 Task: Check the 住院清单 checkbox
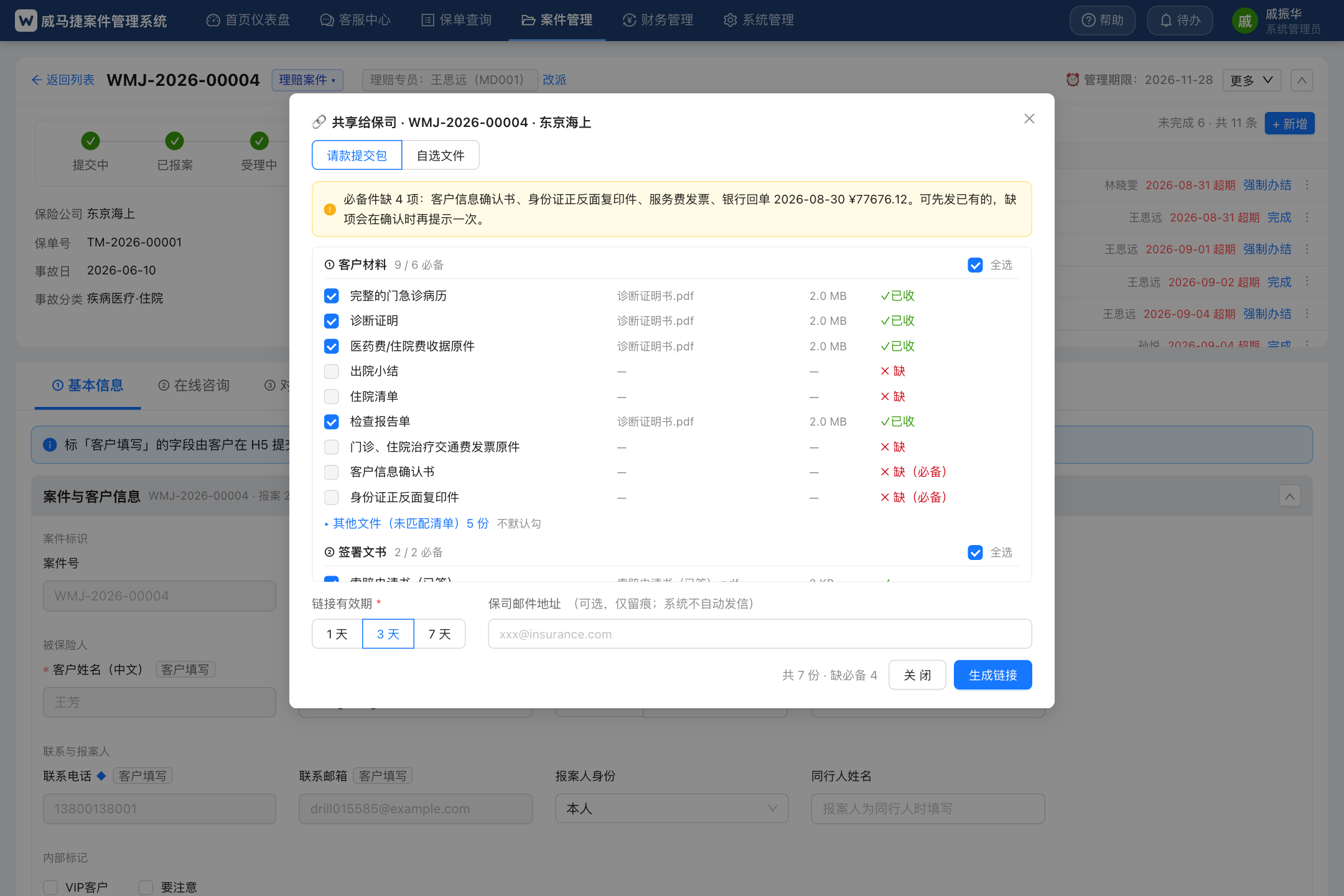click(332, 396)
